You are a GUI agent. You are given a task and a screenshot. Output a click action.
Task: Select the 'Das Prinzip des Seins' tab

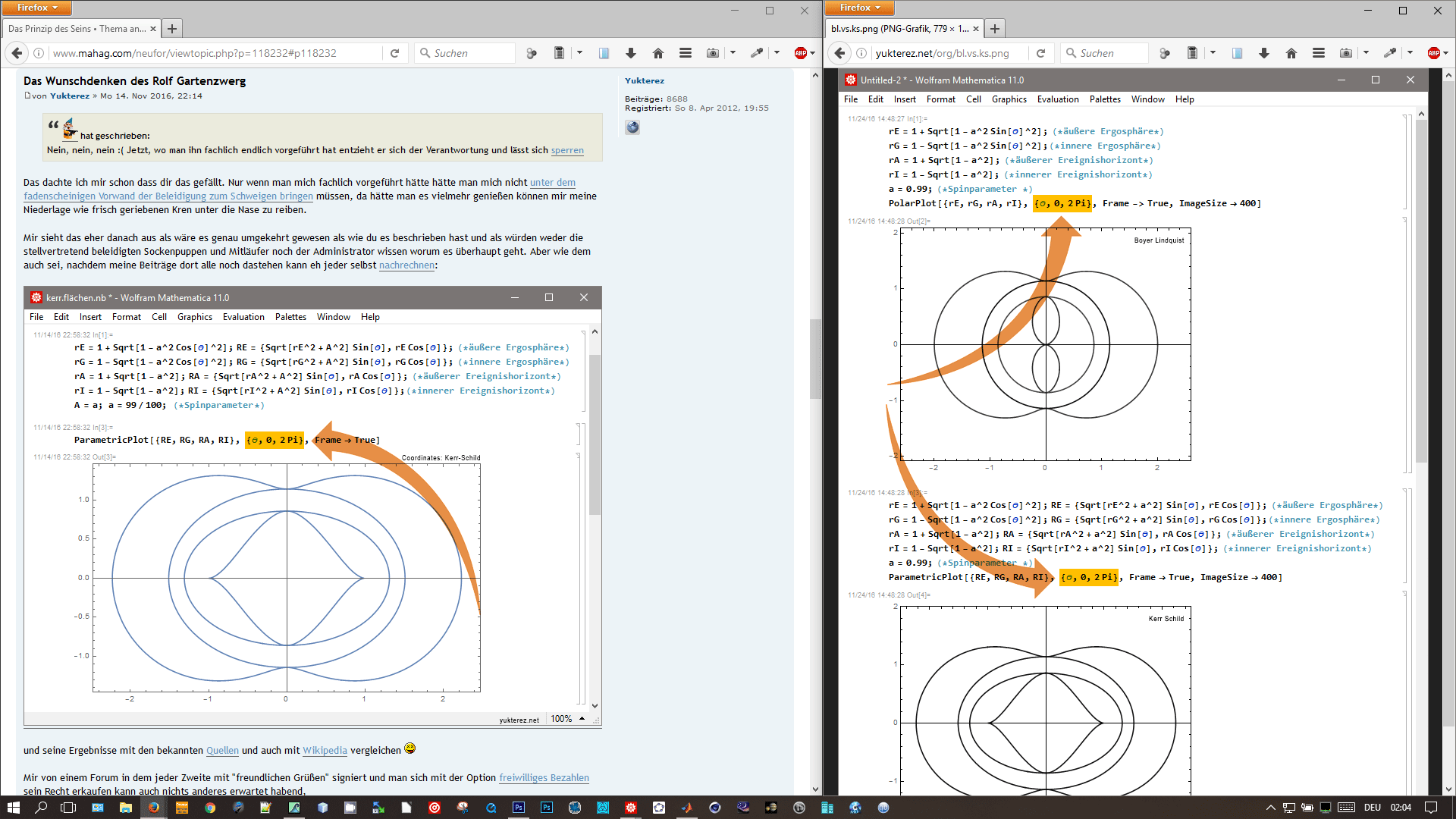click(77, 29)
